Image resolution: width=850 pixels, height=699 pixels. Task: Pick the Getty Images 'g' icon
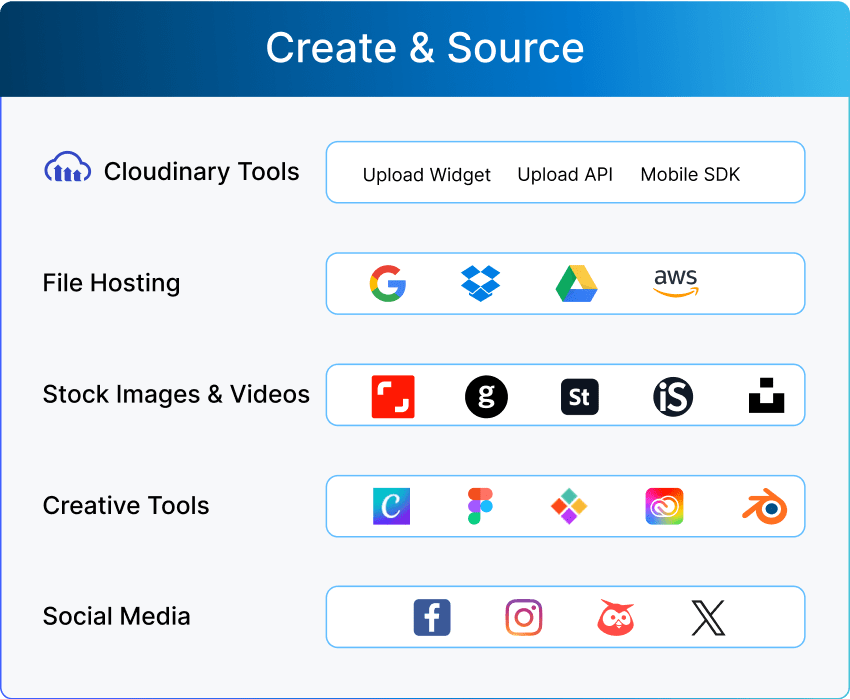coord(486,396)
